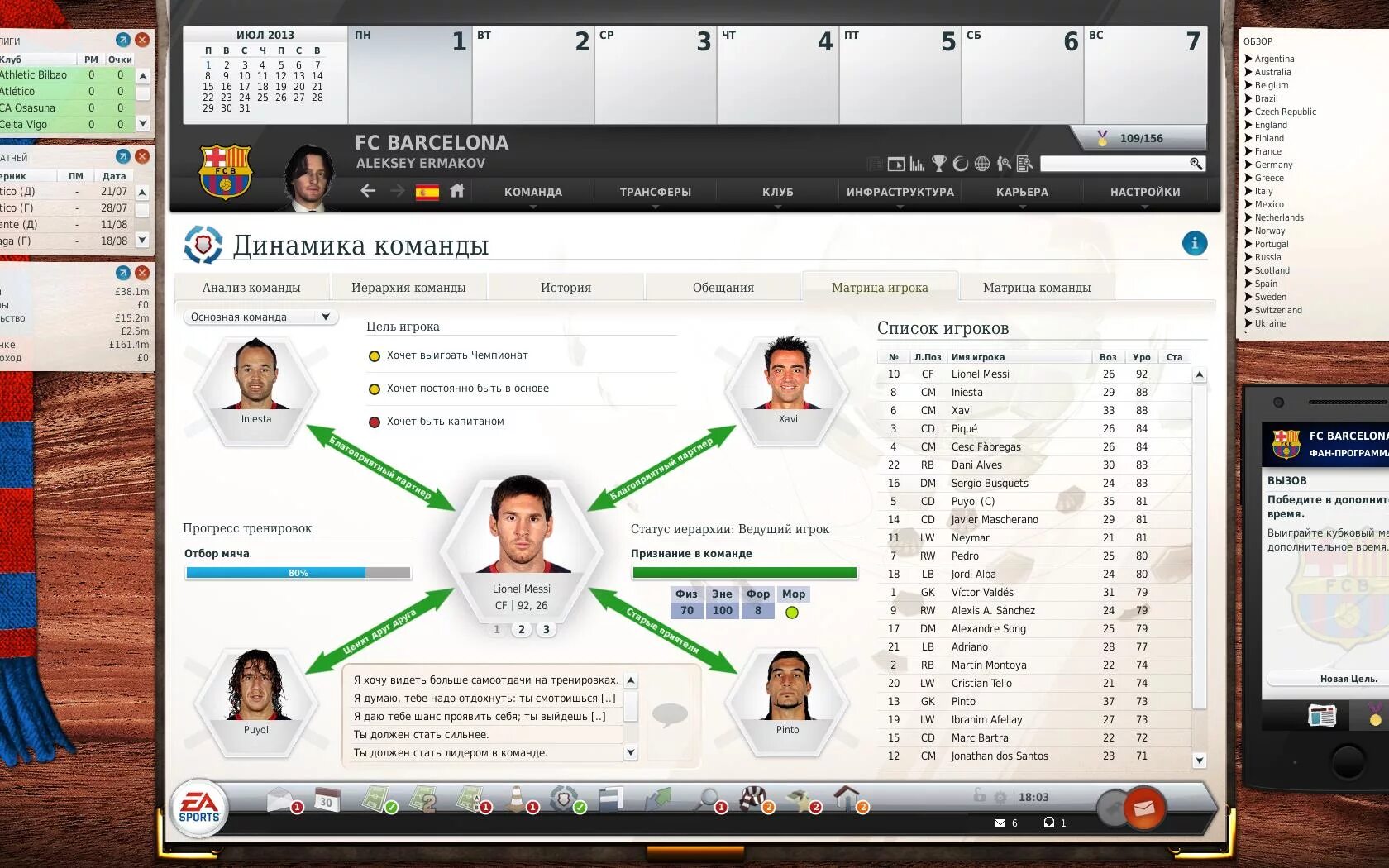Switch to Иерархия команды tab

pos(408,288)
